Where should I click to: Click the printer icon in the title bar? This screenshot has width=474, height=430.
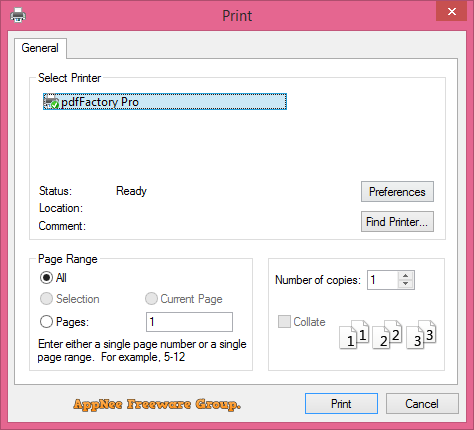pyautogui.click(x=18, y=15)
